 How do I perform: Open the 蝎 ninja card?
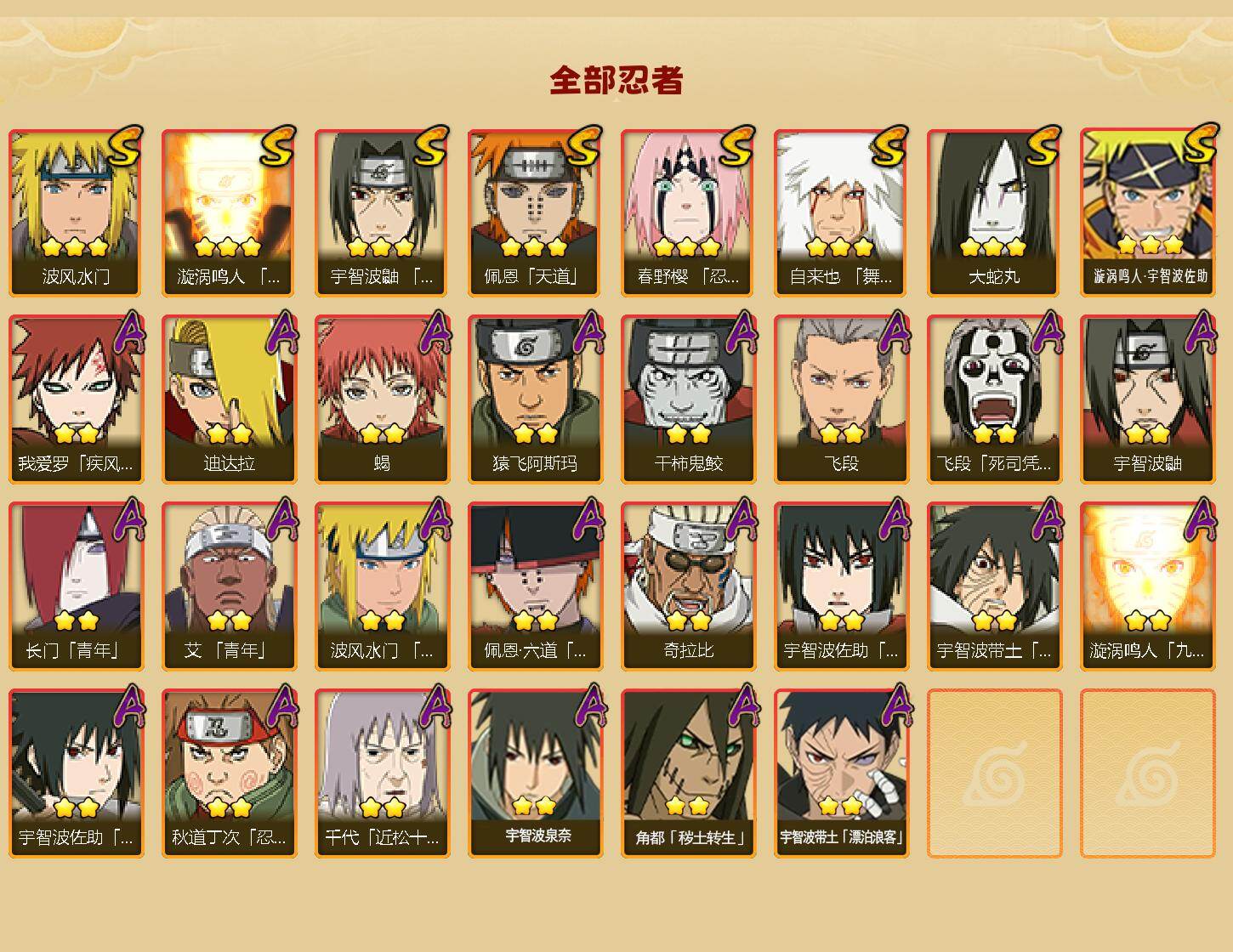(383, 399)
